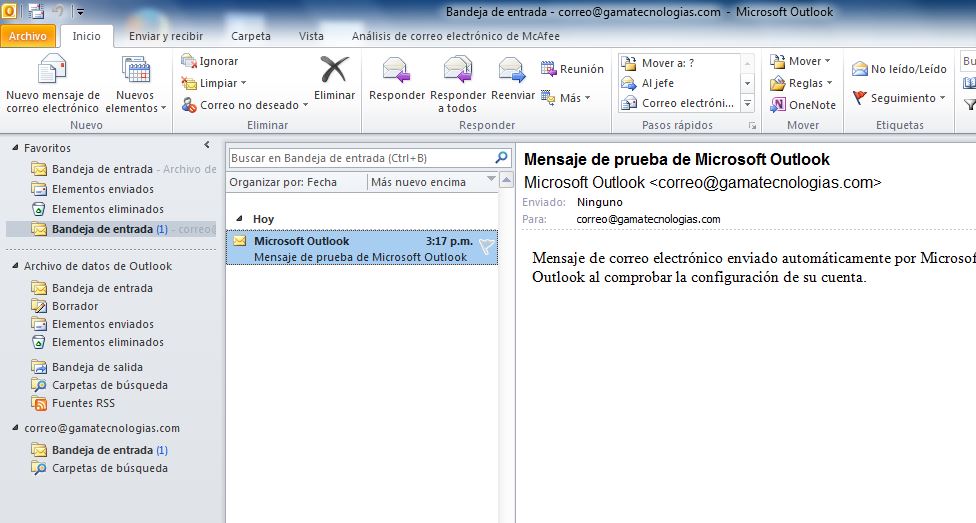Reply using the Responder icon
Image resolution: width=976 pixels, height=523 pixels.
pyautogui.click(x=396, y=69)
